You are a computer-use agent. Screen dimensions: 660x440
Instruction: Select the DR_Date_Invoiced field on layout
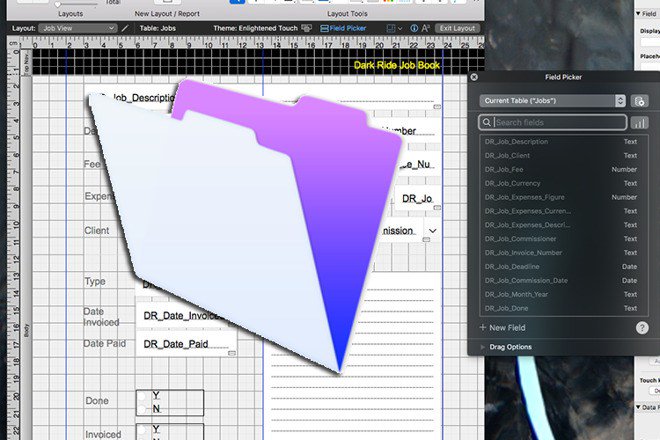coord(186,316)
